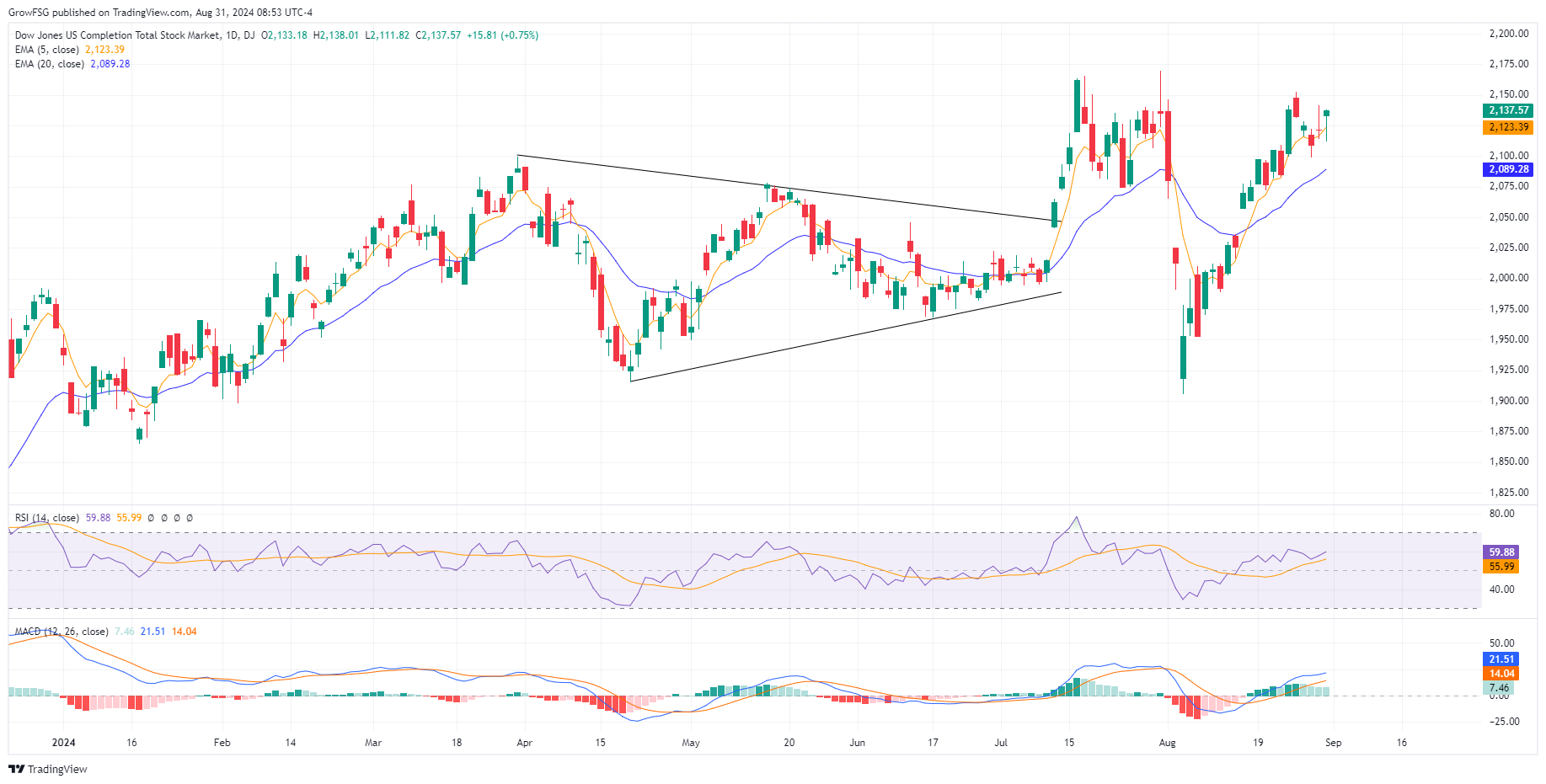Click the blue 2,089.28 EMA price tag
Screen dimensions: 1546x784
[1507, 169]
